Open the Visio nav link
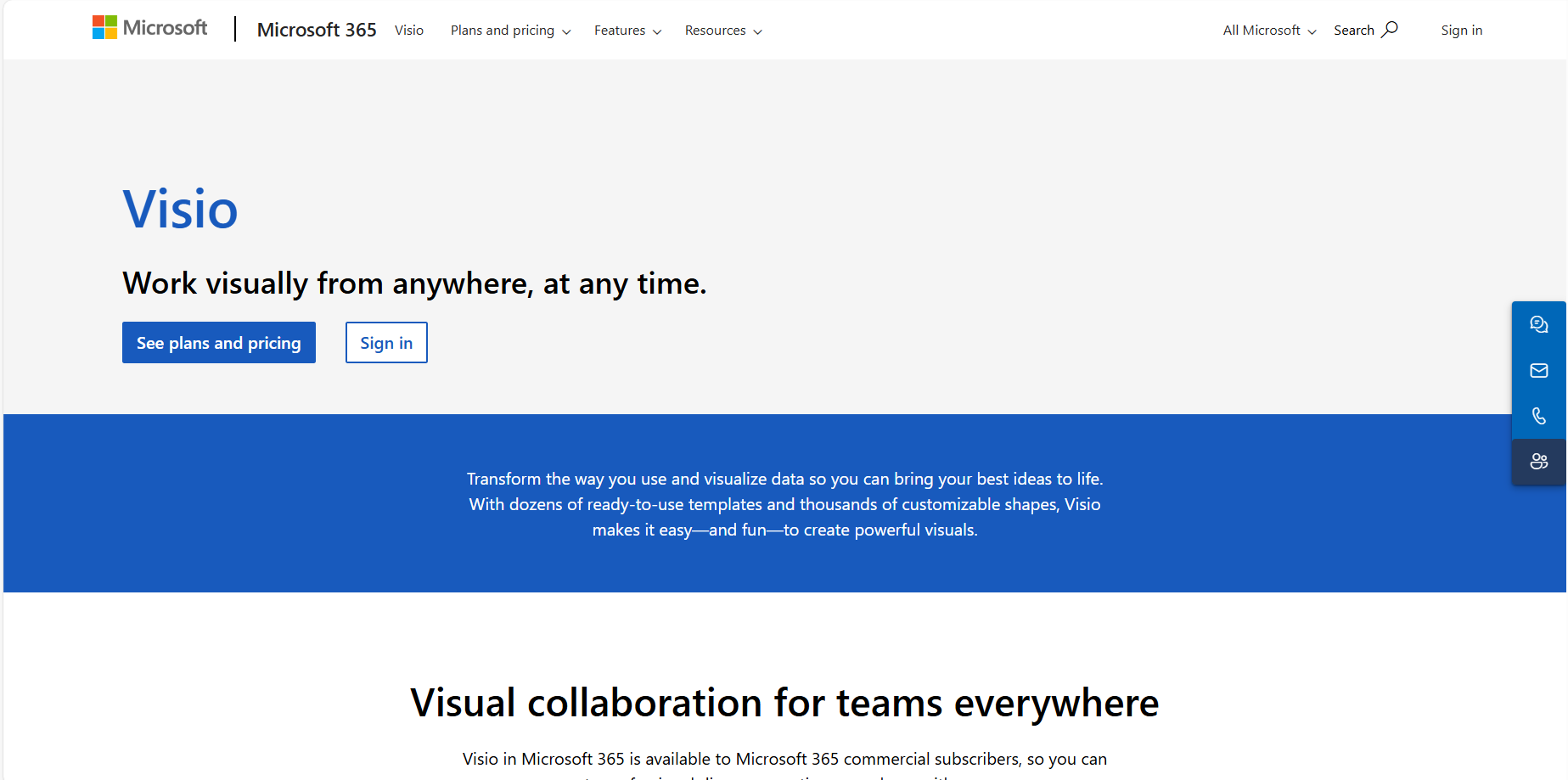The height and width of the screenshot is (780, 1568). click(409, 31)
